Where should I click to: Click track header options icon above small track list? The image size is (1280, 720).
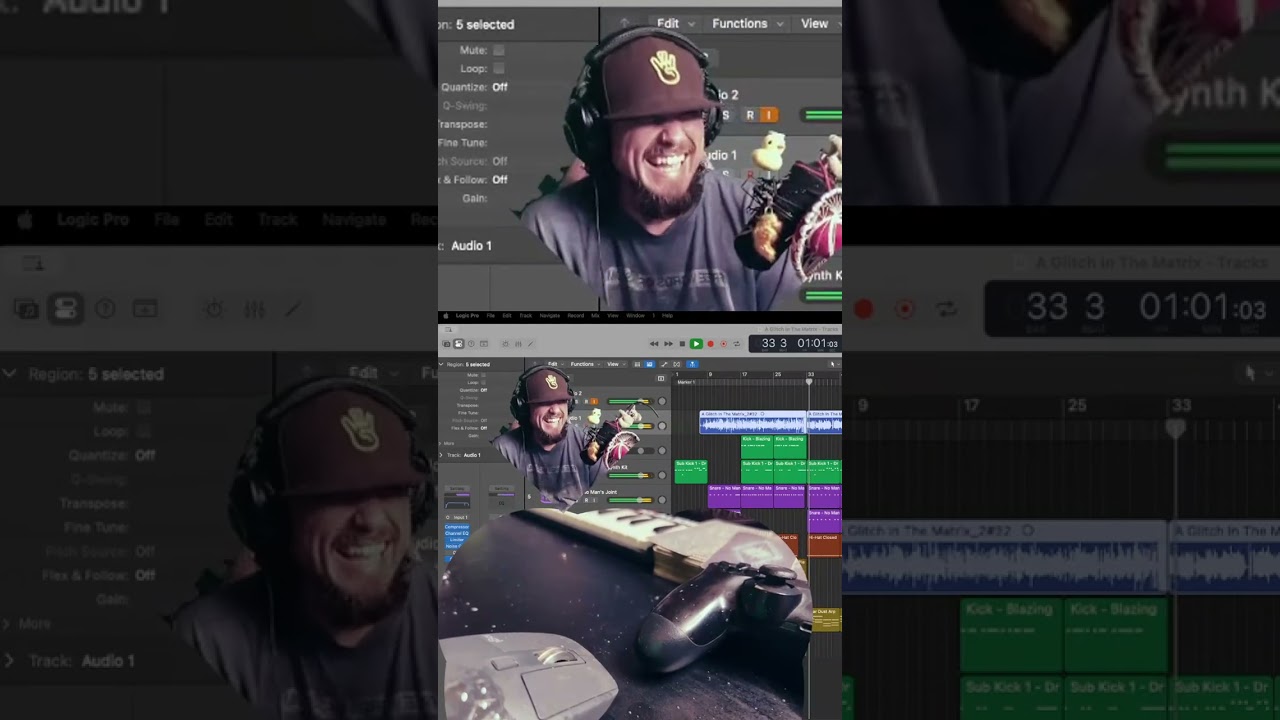coord(661,378)
